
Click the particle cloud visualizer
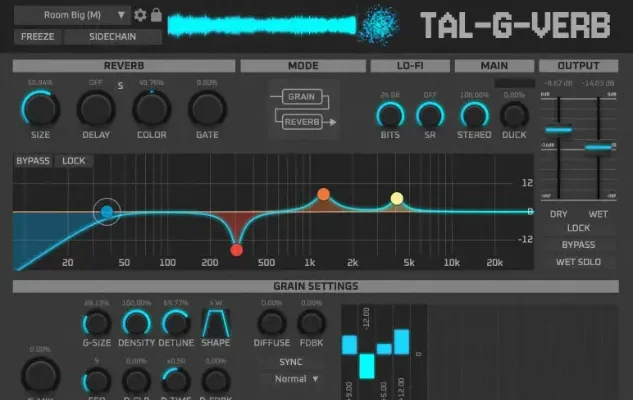(x=380, y=24)
